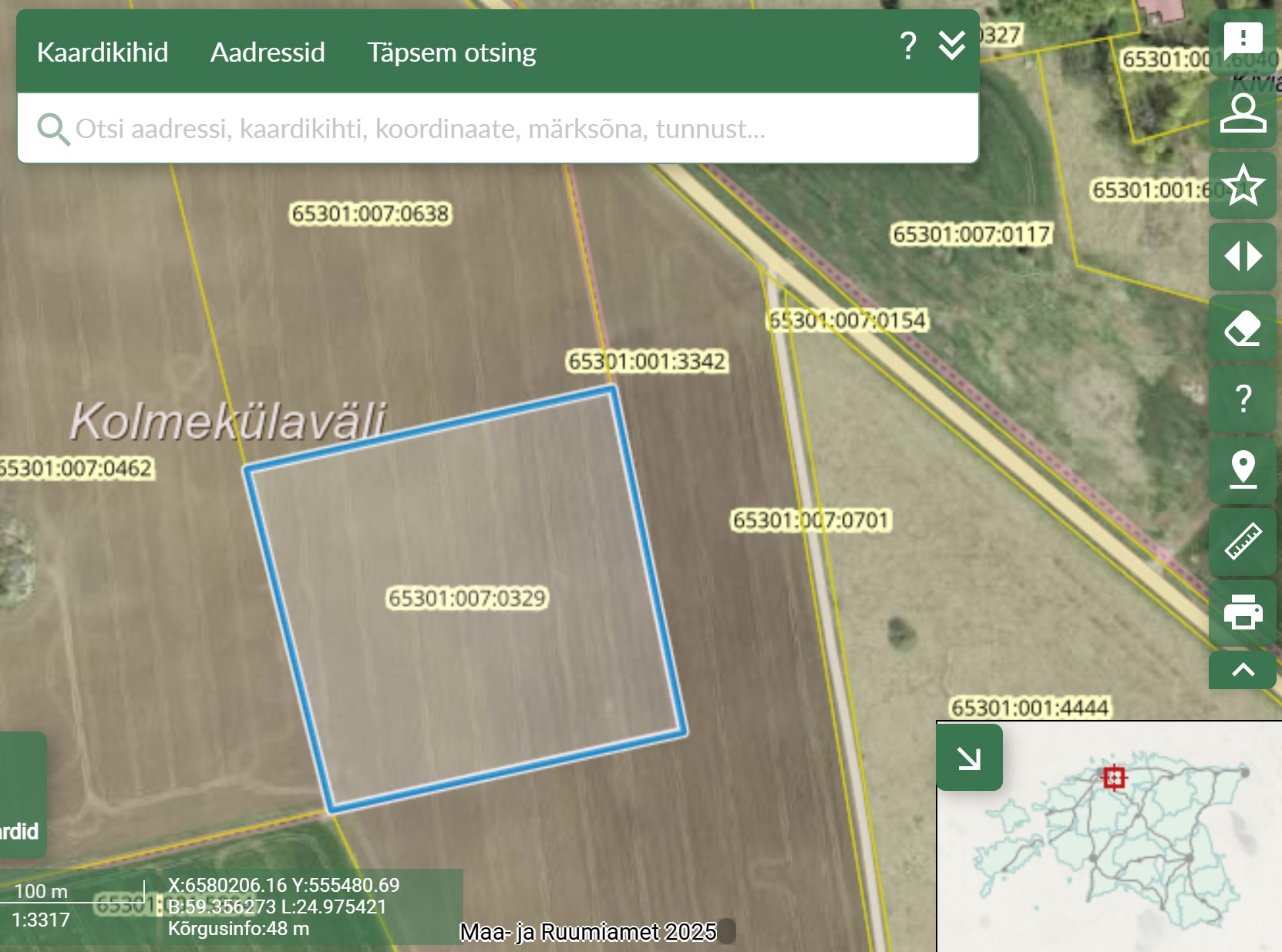Select the eraser tool to clear map
Viewport: 1282px width, 952px height.
coord(1243,328)
